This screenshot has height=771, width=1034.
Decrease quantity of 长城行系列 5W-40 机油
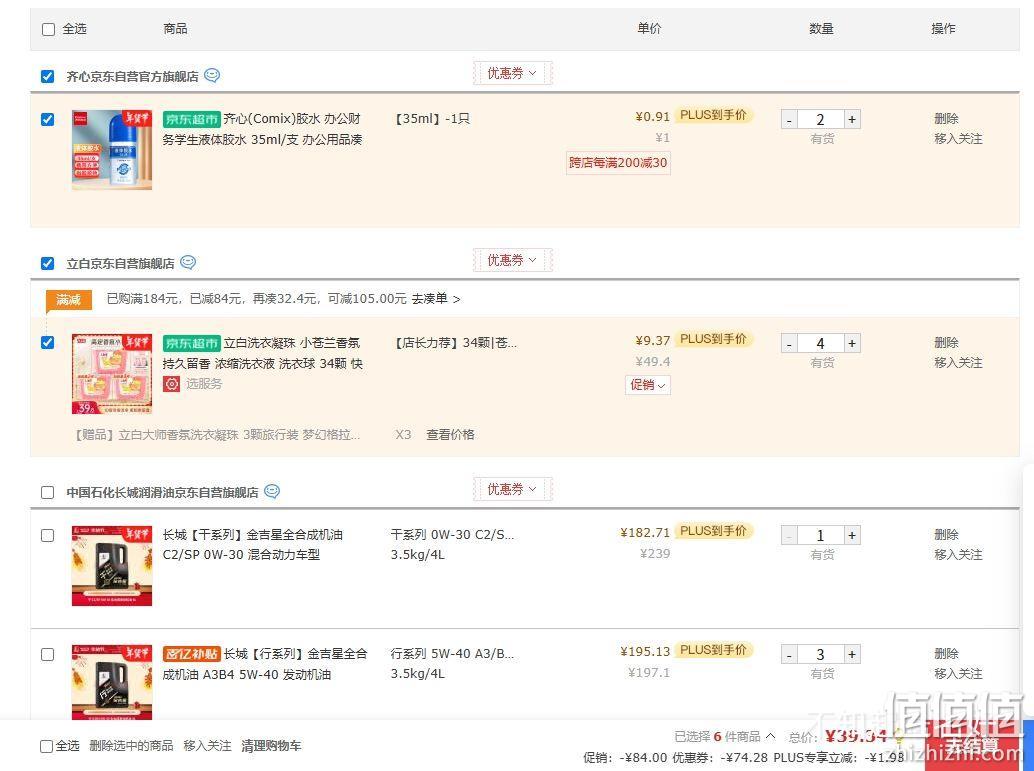[789, 654]
